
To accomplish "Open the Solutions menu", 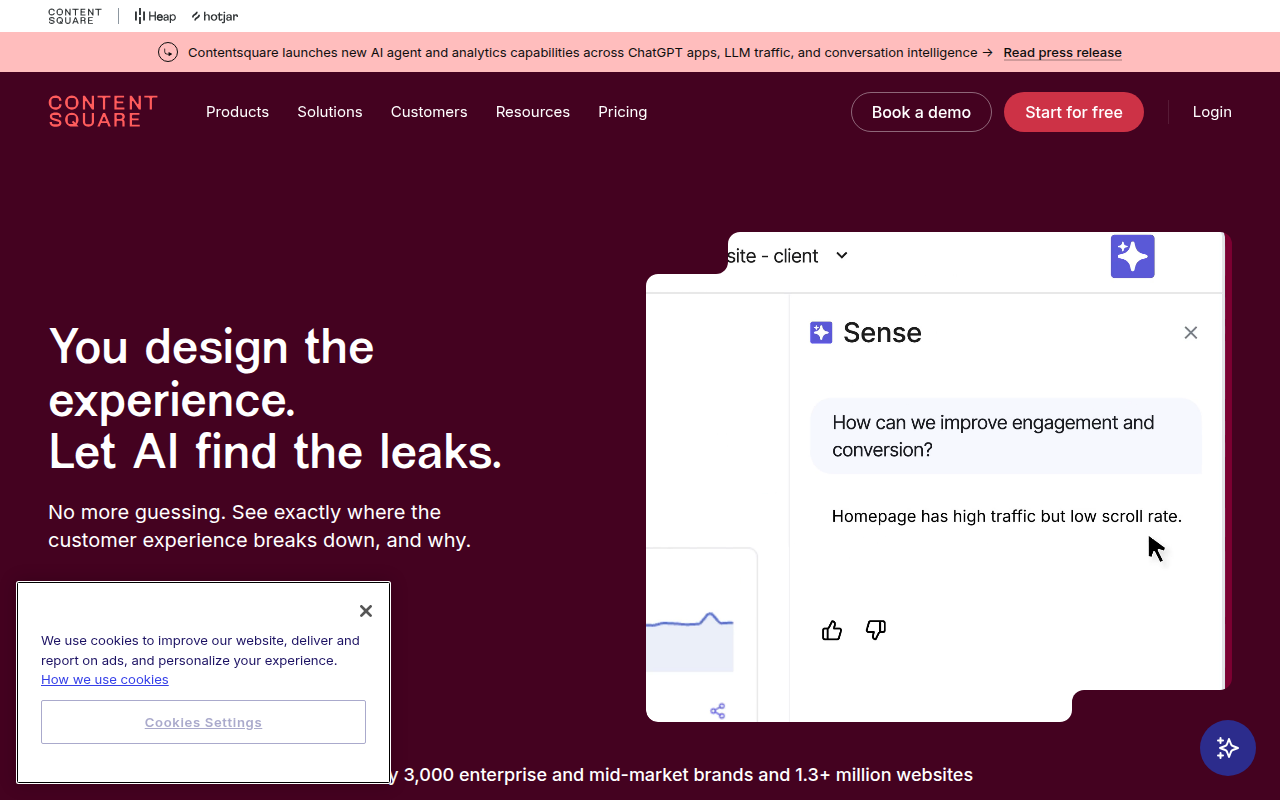I will 330,112.
